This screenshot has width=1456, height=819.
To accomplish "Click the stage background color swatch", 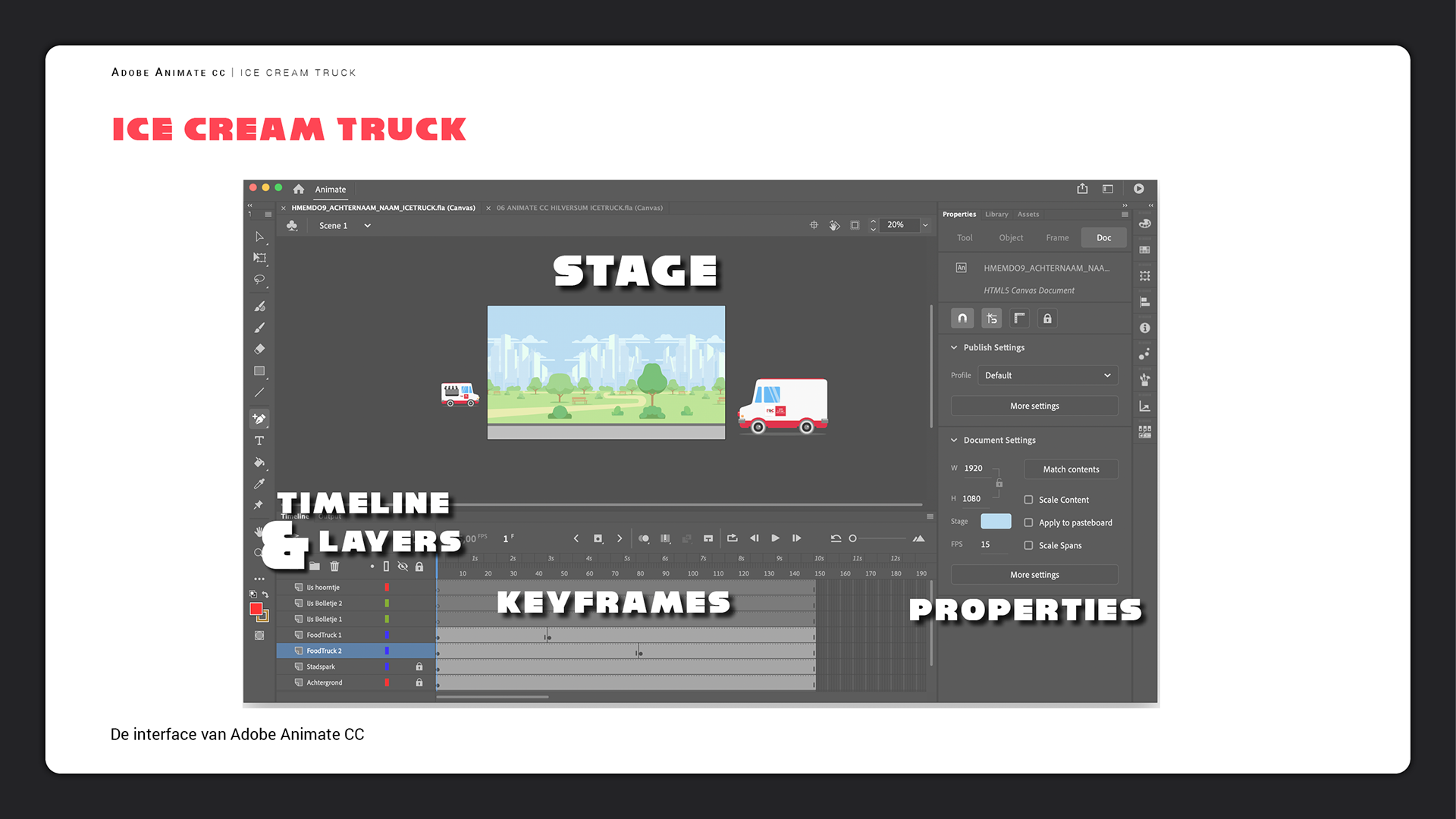I will pyautogui.click(x=996, y=522).
